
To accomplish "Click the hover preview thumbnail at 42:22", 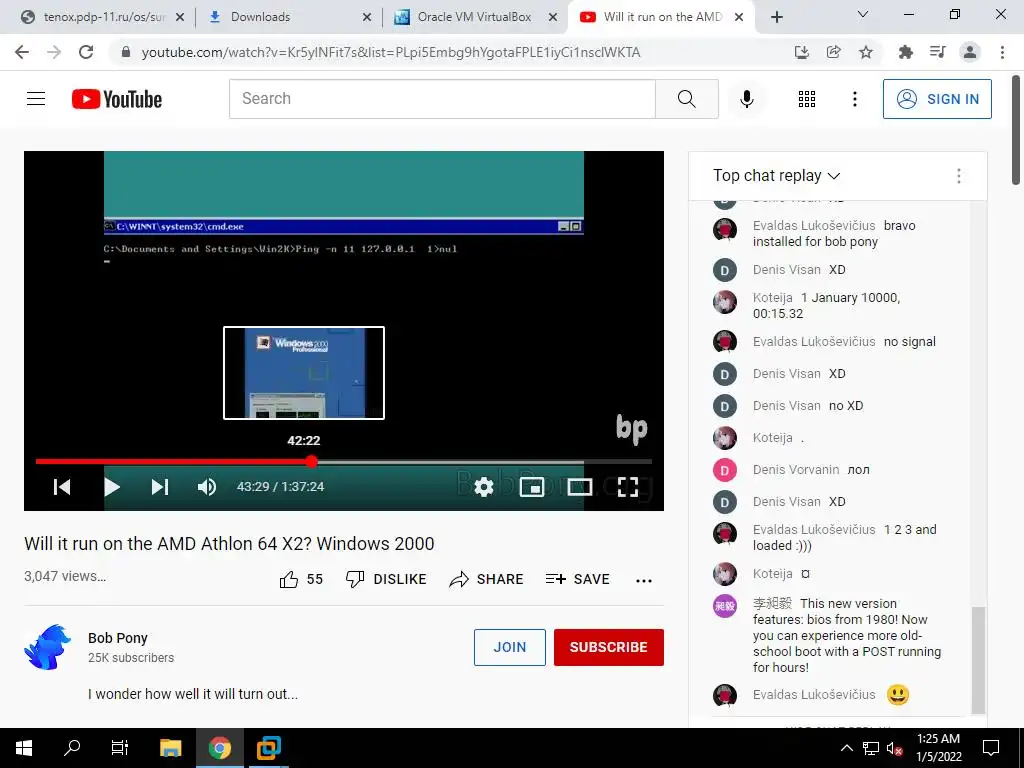I will click(x=304, y=373).
